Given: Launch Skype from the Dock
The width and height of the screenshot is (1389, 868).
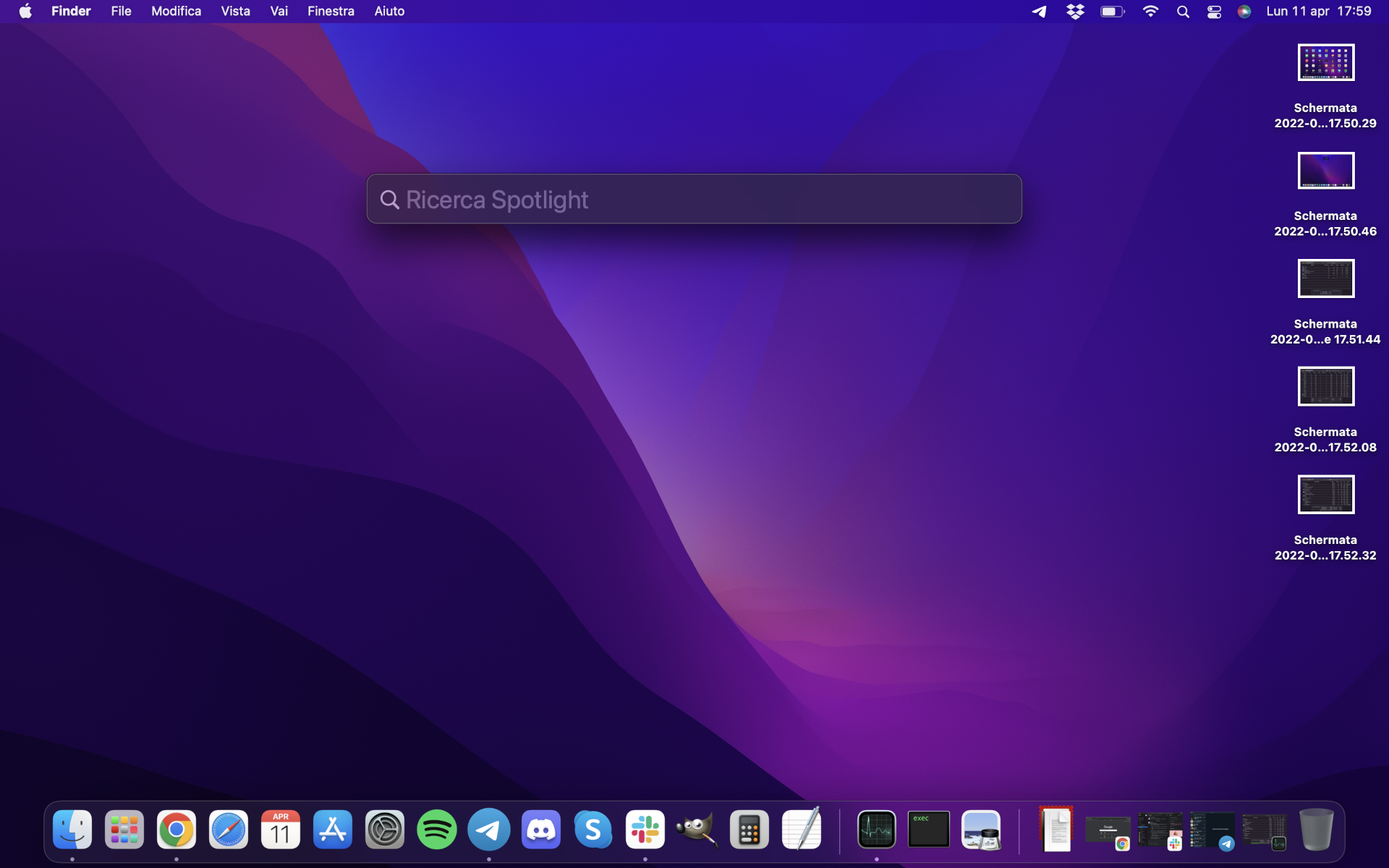Looking at the screenshot, I should [x=593, y=830].
